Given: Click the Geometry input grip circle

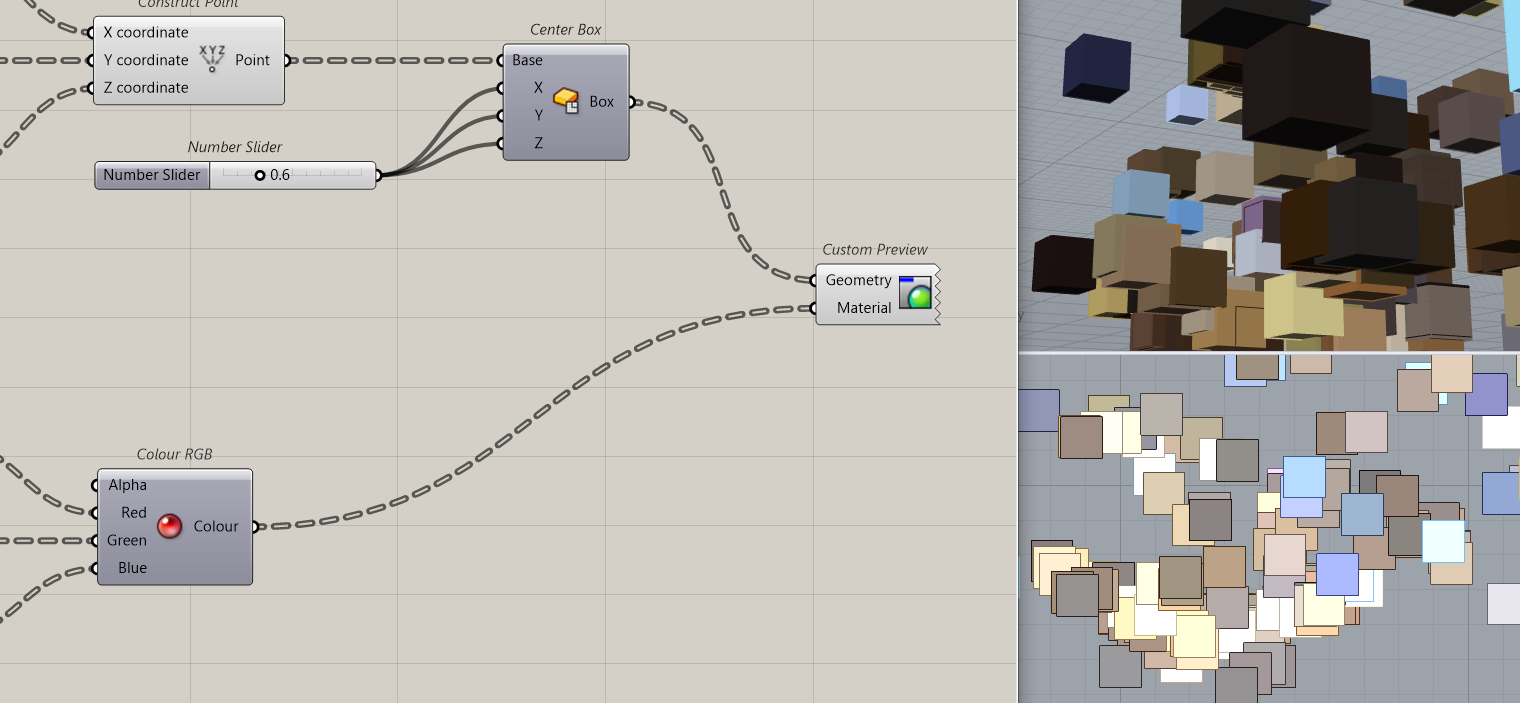Looking at the screenshot, I should coord(814,280).
